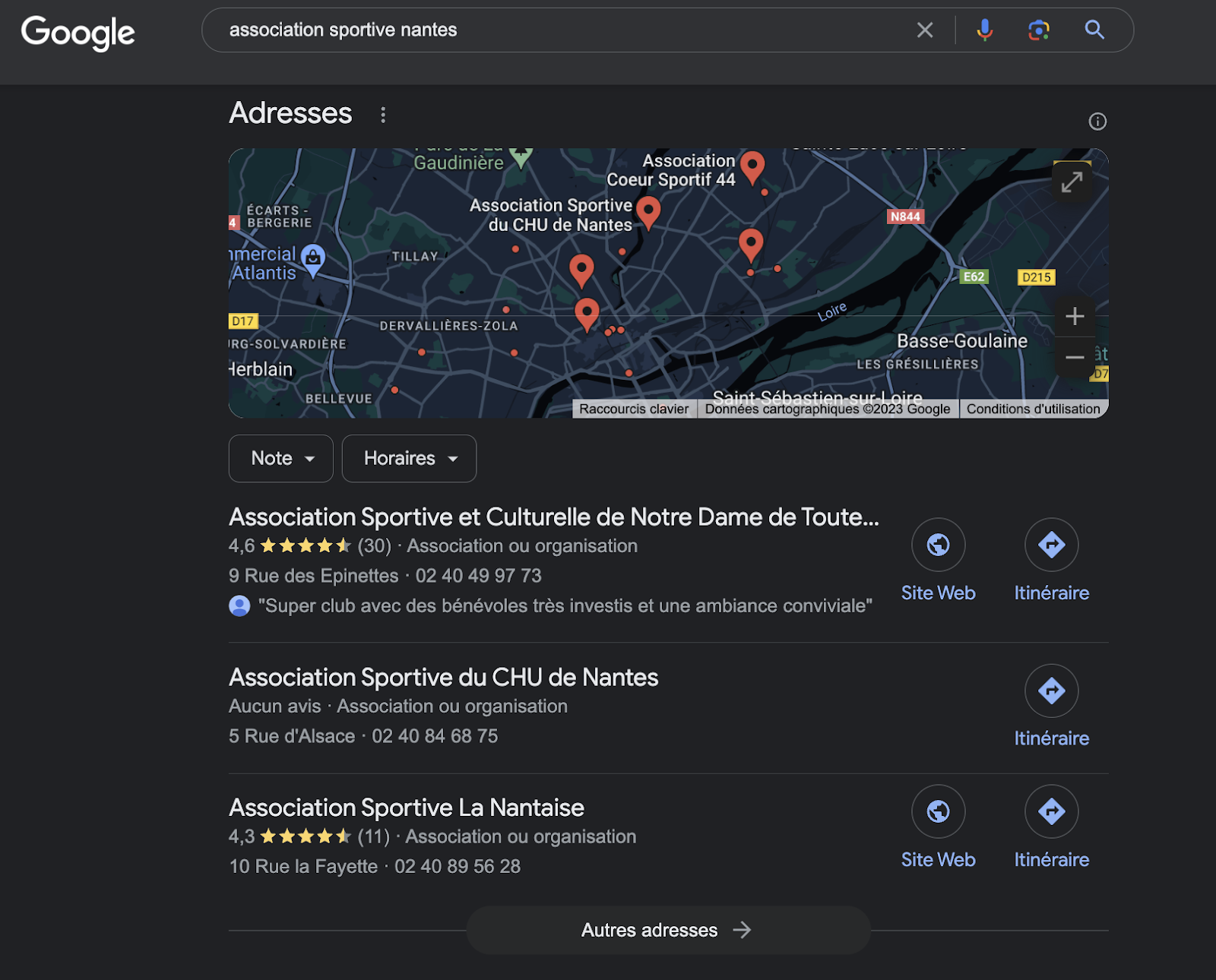This screenshot has width=1216, height=980.
Task: Open Site Web for Association Sportive La Nantaise
Action: (x=939, y=827)
